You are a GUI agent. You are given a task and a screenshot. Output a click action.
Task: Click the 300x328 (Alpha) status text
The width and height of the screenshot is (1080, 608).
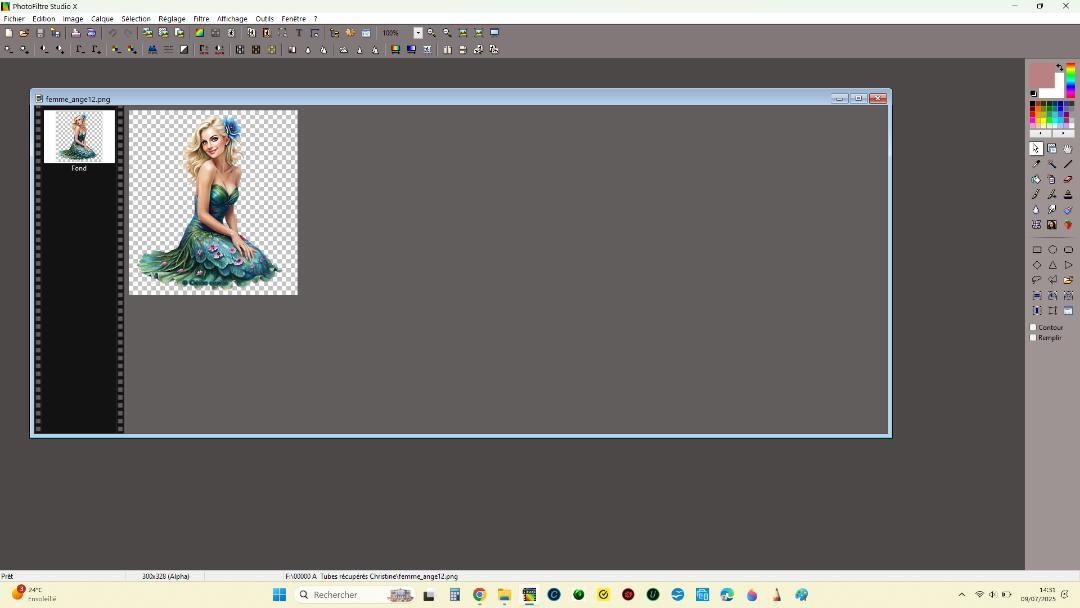point(165,576)
